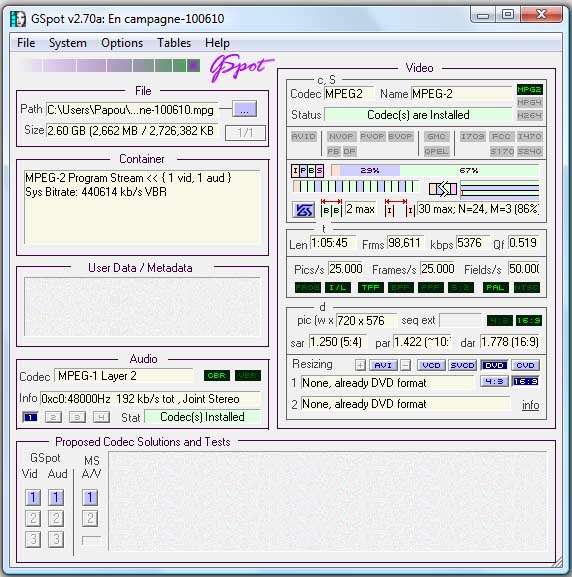This screenshot has height=577, width=572.
Task: Click the frame buffer arrows icon
Action: [443, 189]
